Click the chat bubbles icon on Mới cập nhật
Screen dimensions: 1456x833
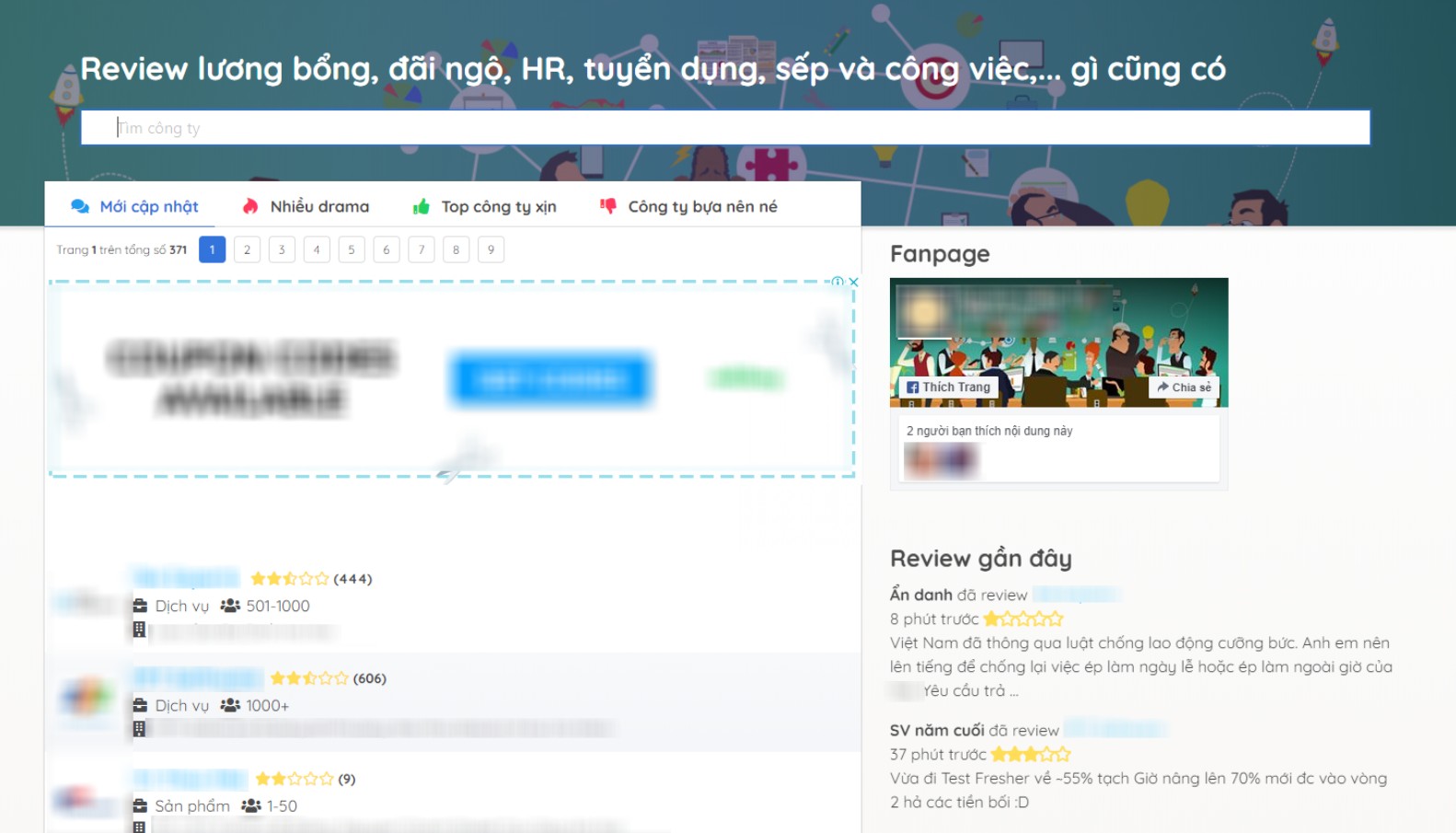[80, 206]
